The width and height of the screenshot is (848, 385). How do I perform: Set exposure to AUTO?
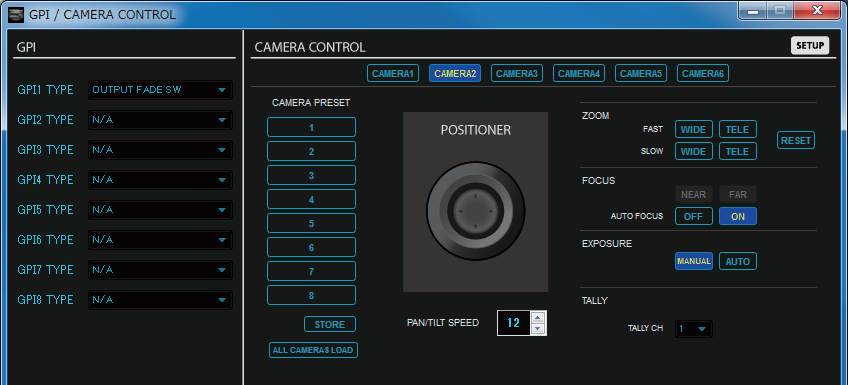tap(738, 261)
